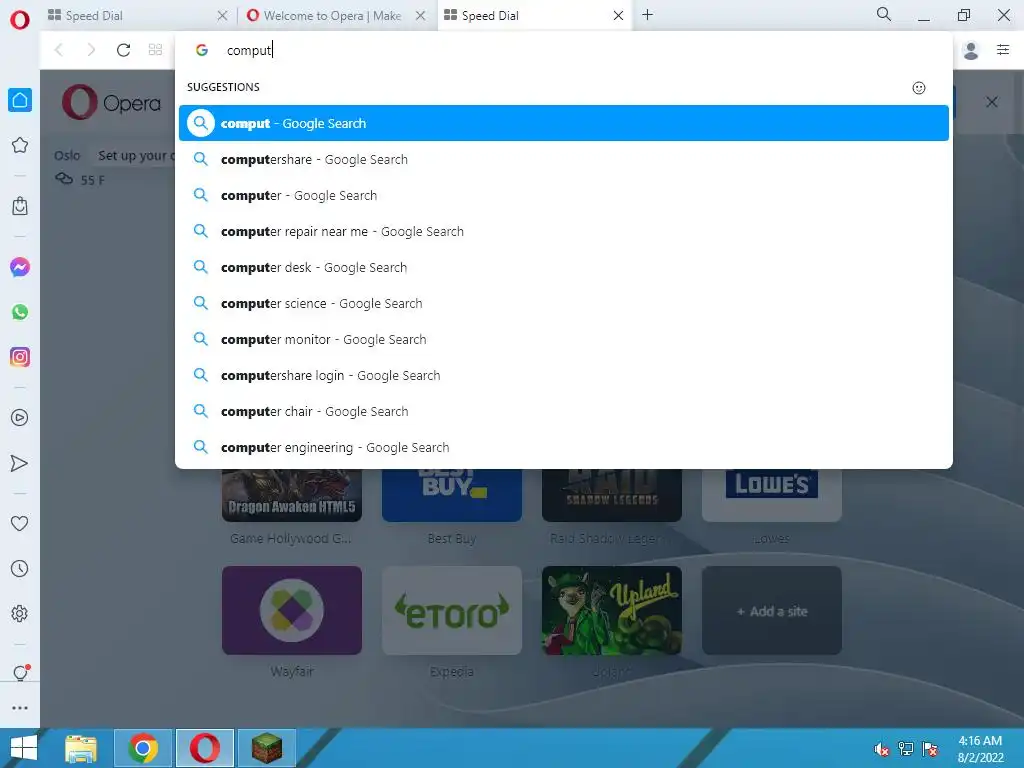Open Dragon Awaken HTML5 game tile
Screen dimensions: 1024x768
[x=292, y=495]
